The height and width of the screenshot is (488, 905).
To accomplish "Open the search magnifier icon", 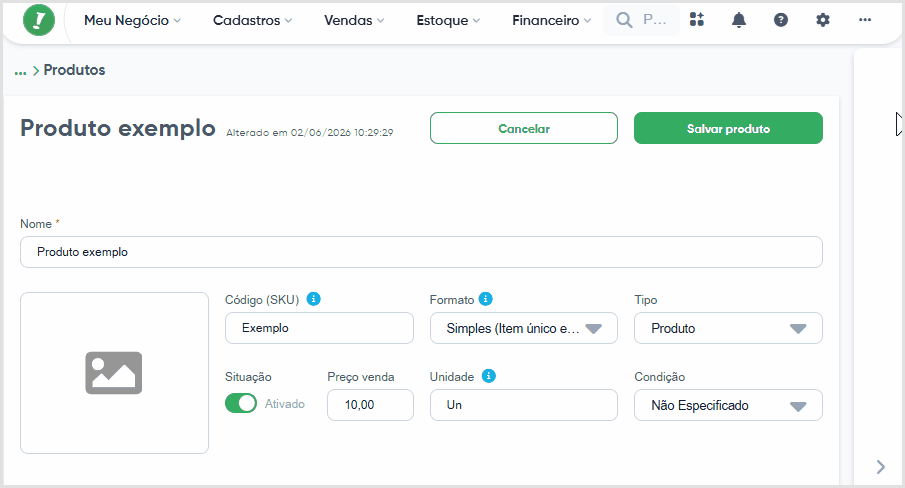I will coord(624,20).
